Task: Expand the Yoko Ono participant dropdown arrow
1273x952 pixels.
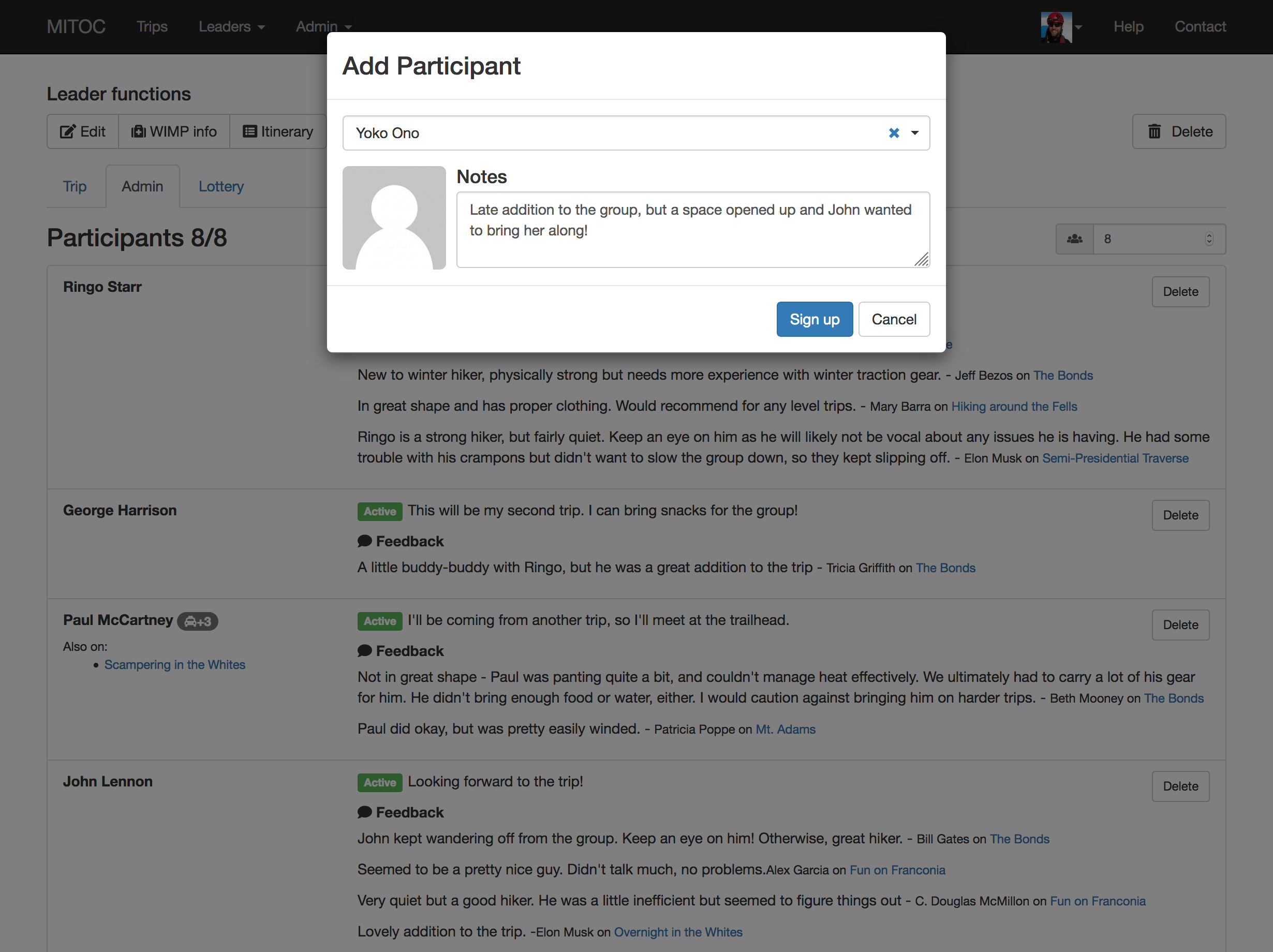Action: (915, 131)
